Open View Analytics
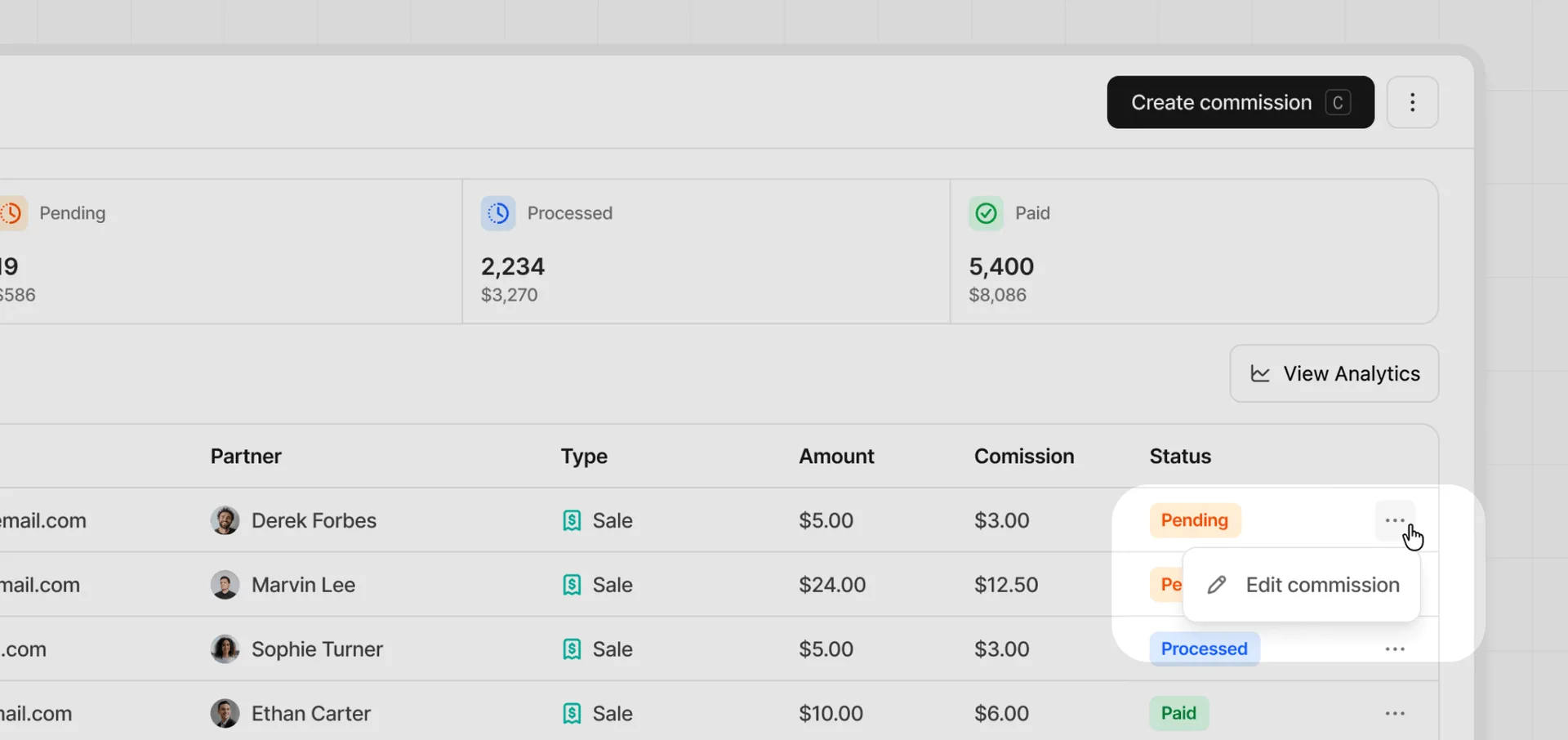 click(1334, 373)
